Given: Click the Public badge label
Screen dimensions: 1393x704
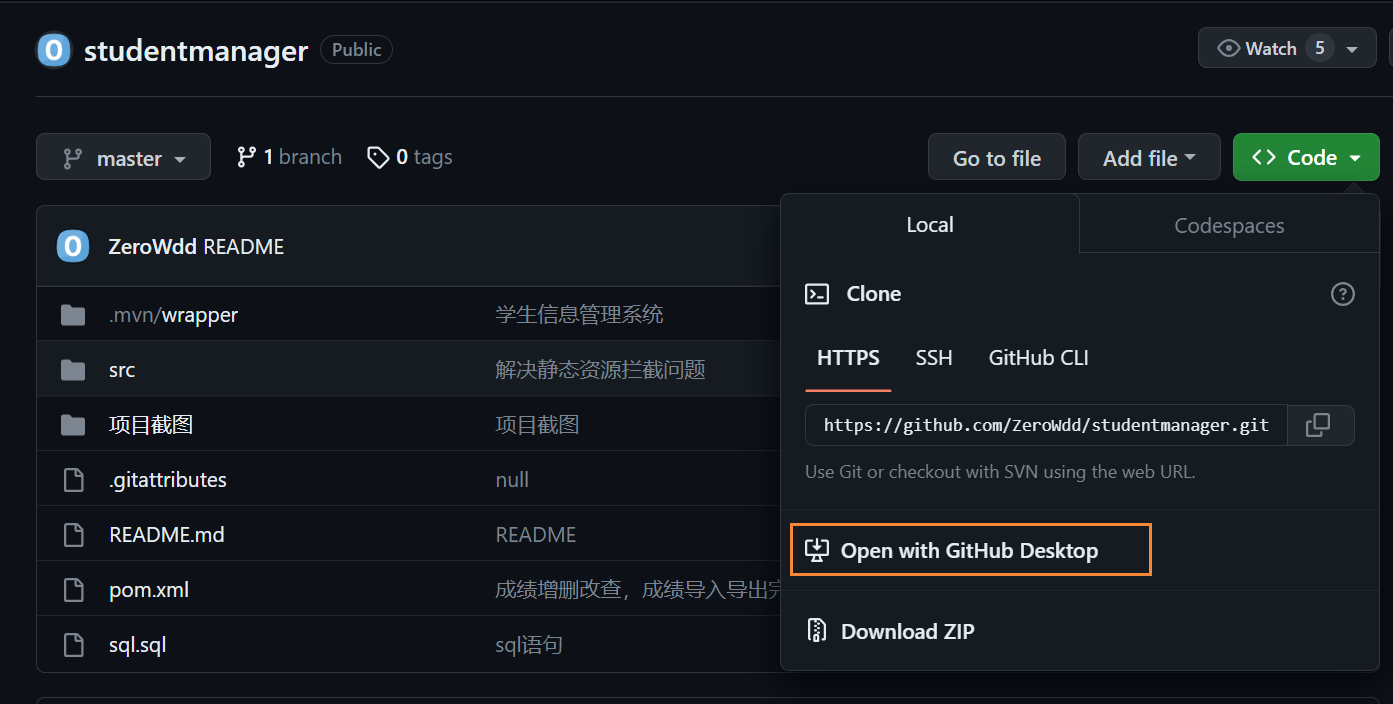Looking at the screenshot, I should [357, 50].
